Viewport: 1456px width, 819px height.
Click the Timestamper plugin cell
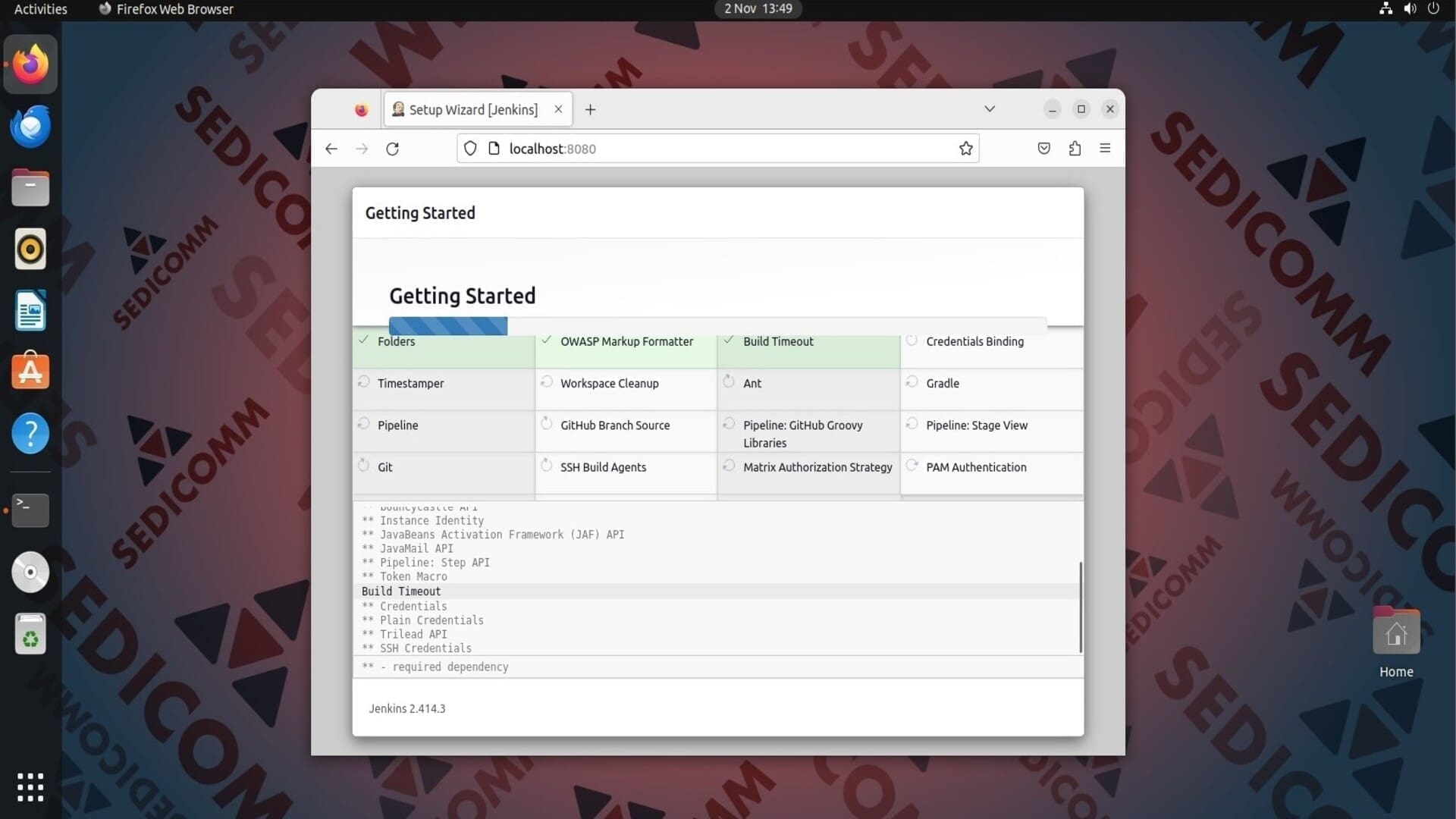tap(444, 390)
